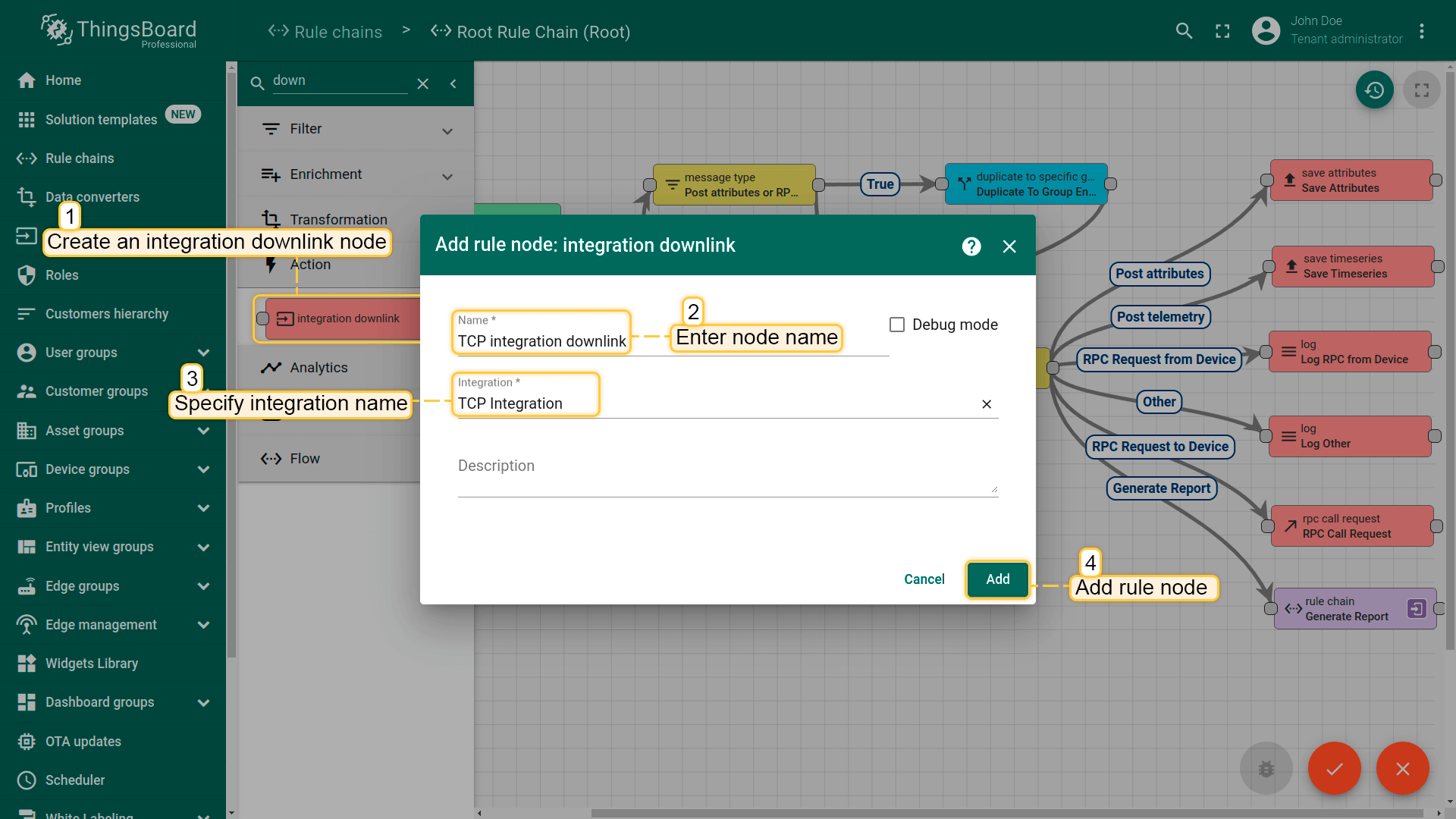Expand the Filter node category

click(x=447, y=130)
